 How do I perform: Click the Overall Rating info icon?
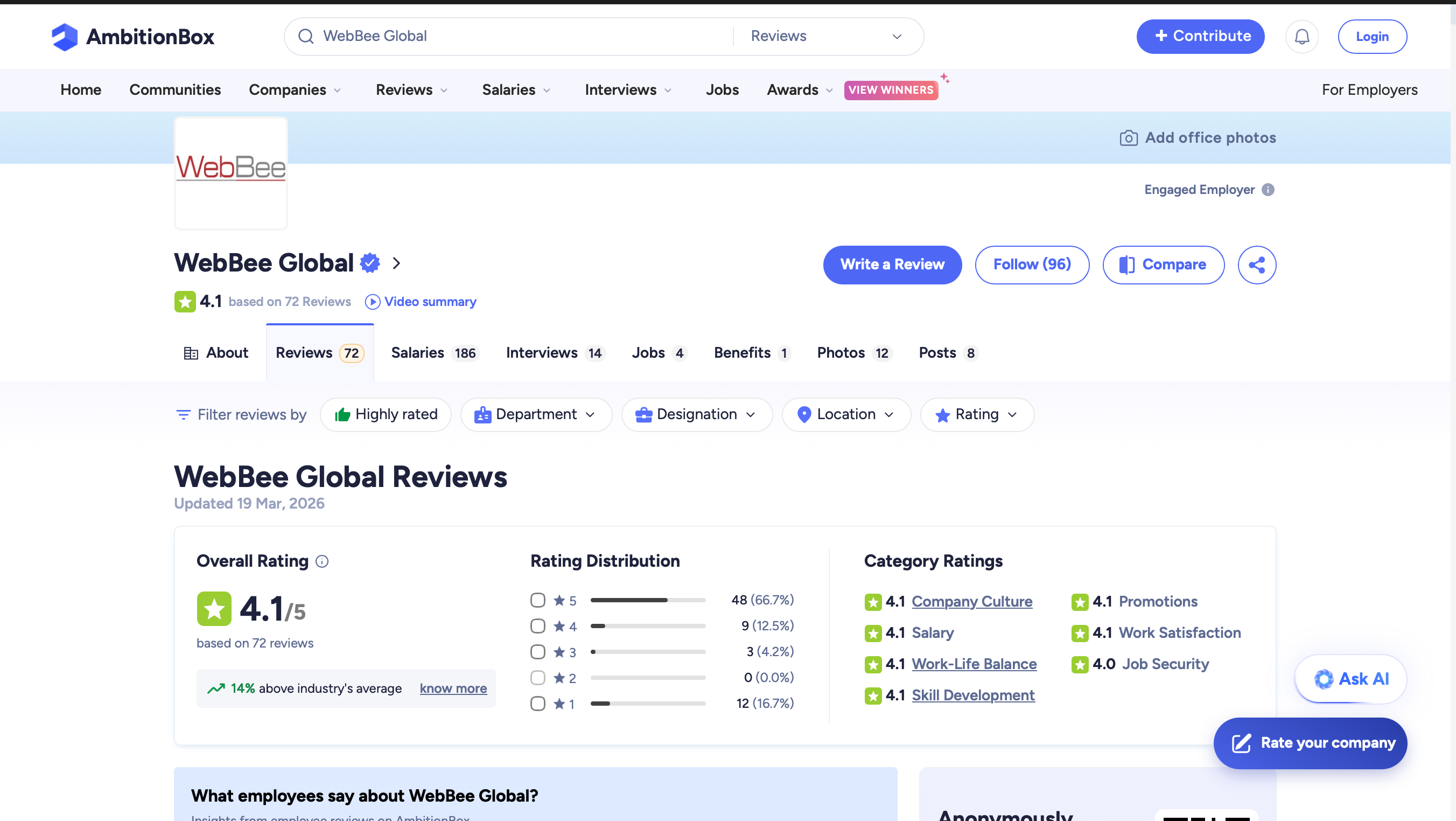[321, 561]
